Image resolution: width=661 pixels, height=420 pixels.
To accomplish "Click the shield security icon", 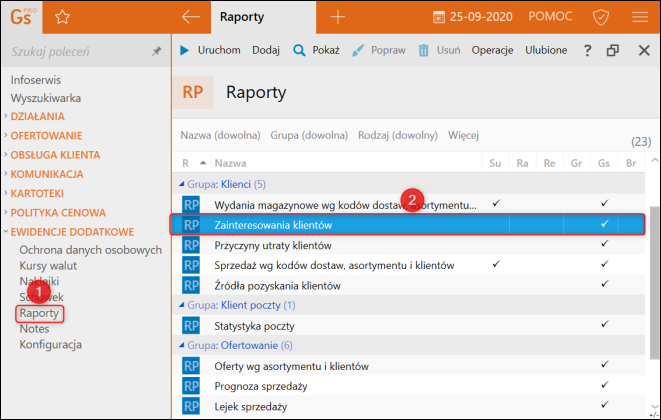I will pos(600,17).
